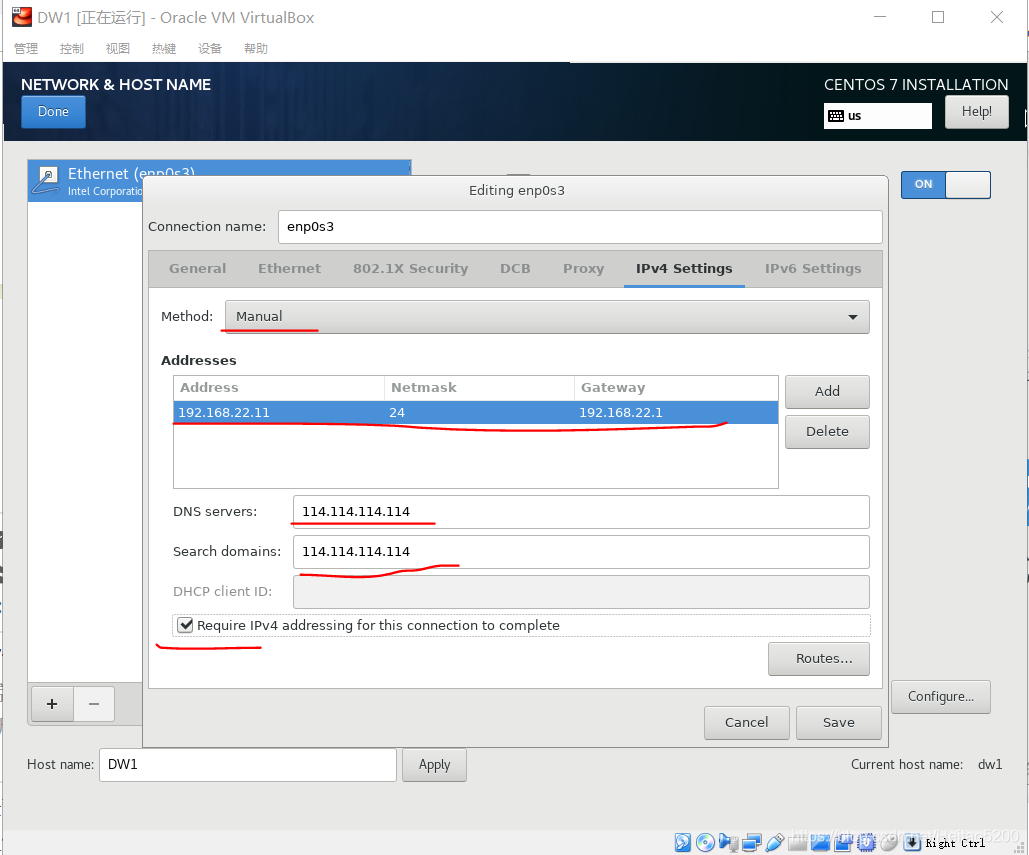The image size is (1029, 855).
Task: Apply the host name
Action: (434, 765)
